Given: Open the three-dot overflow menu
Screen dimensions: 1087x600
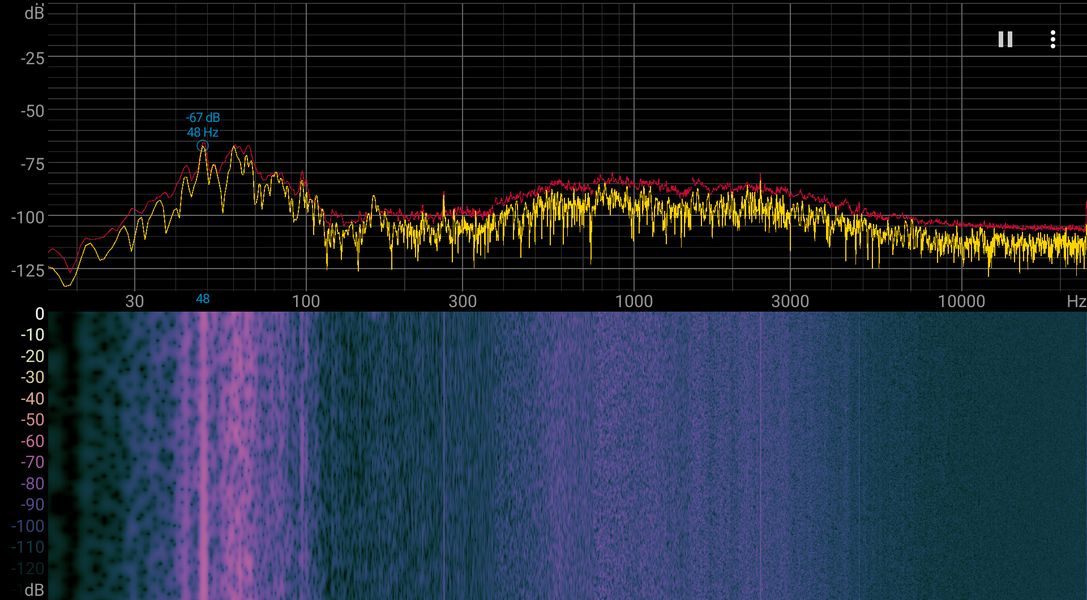Looking at the screenshot, I should click(1052, 39).
